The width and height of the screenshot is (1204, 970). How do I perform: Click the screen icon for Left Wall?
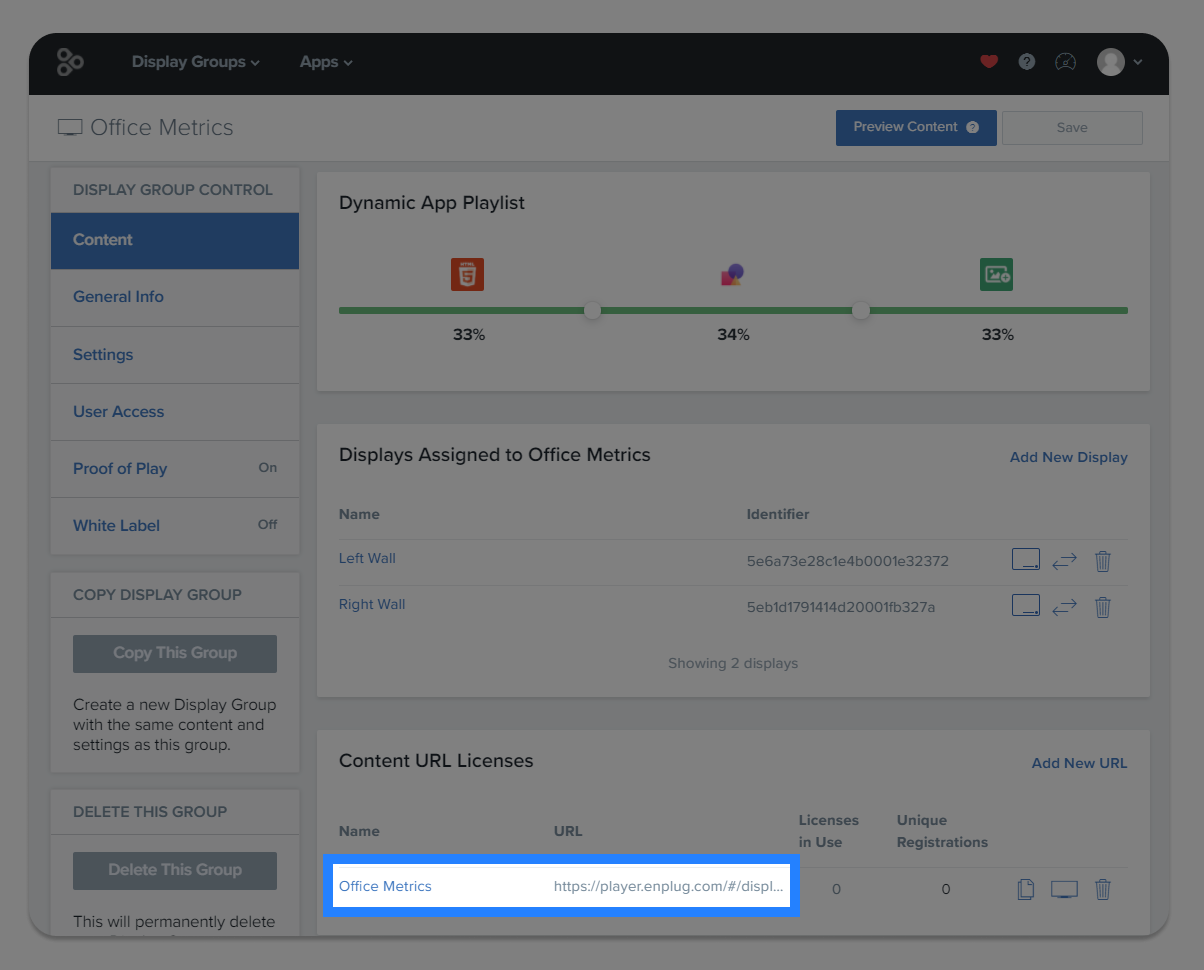tap(1026, 560)
